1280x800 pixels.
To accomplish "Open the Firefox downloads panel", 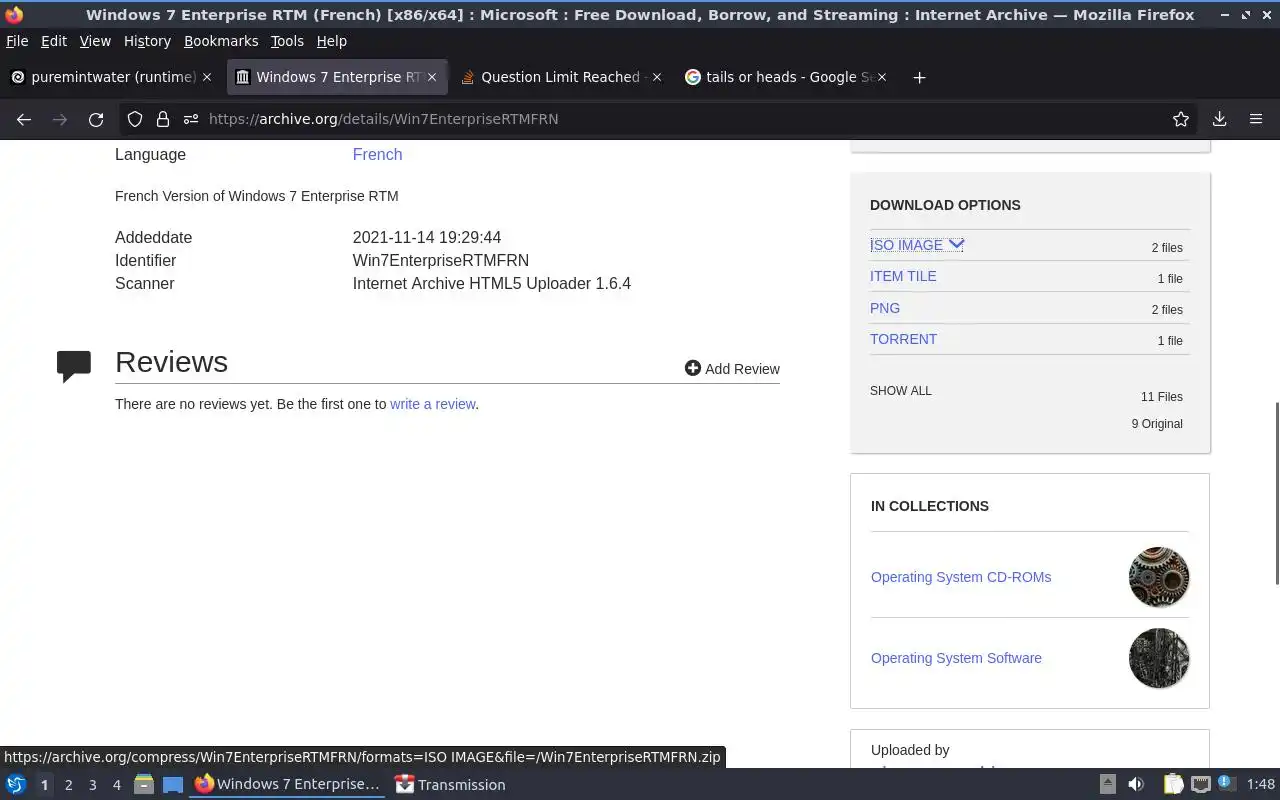I will click(1219, 119).
